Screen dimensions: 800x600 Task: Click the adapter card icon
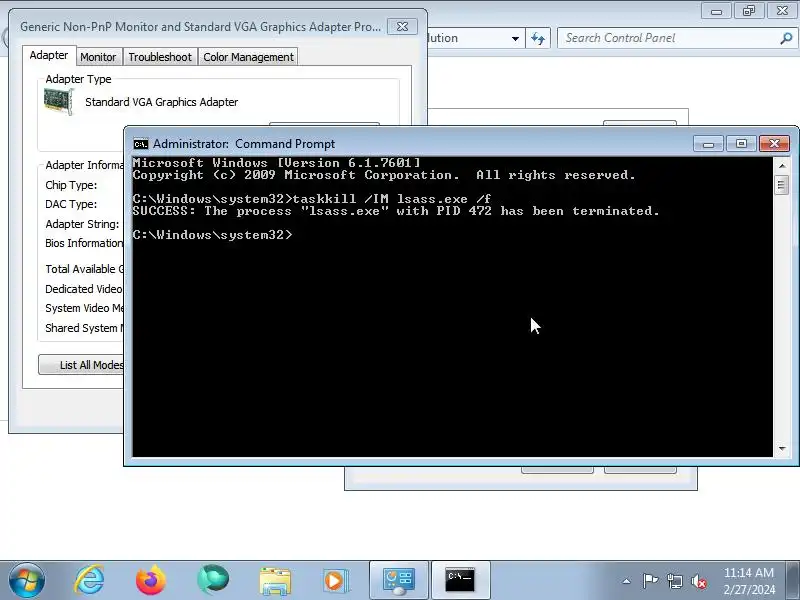(59, 101)
